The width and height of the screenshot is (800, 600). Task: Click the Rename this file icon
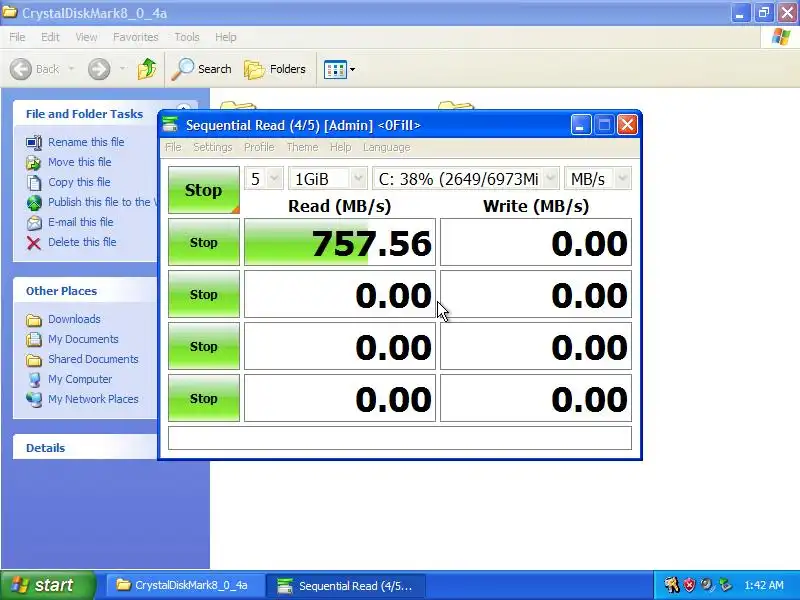tap(34, 142)
